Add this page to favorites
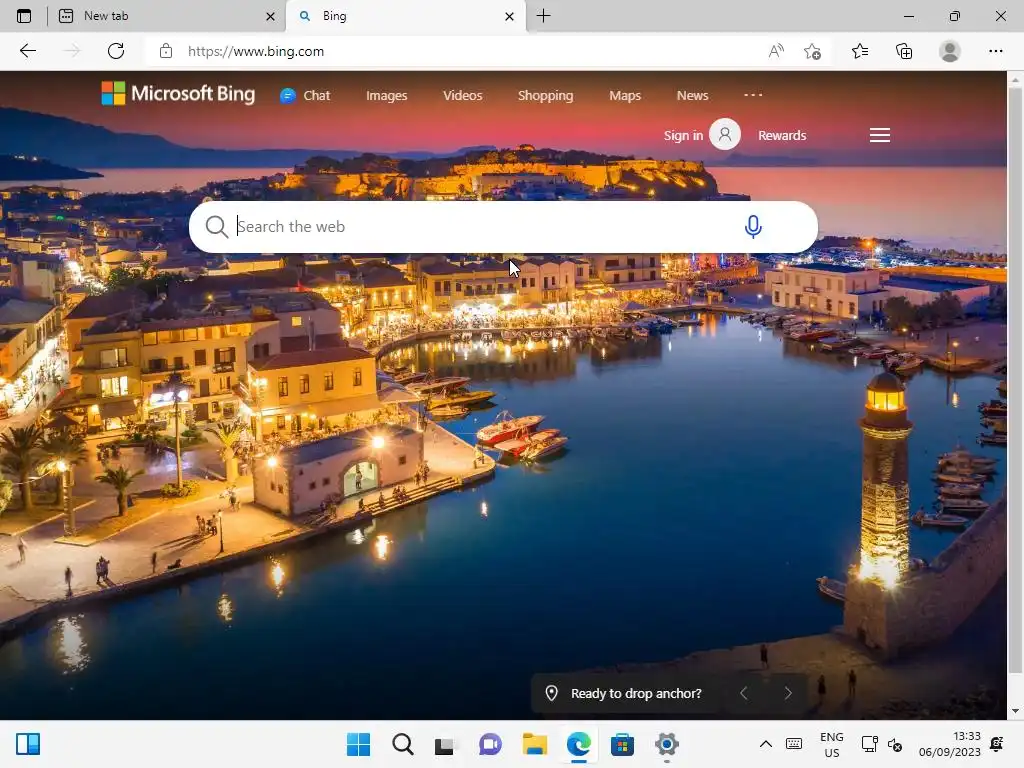 coord(812,51)
